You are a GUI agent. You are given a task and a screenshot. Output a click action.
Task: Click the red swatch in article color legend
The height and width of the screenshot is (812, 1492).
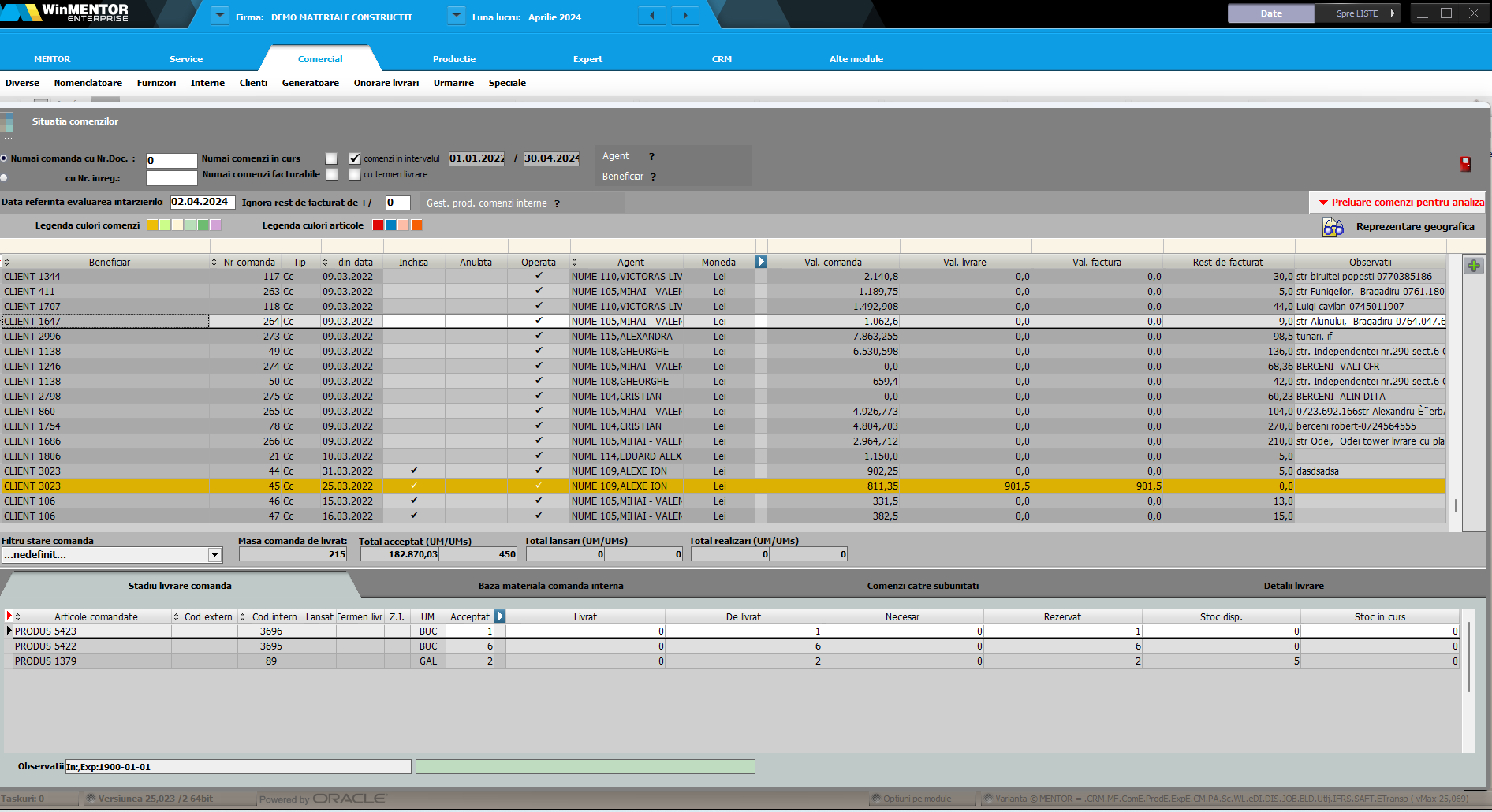click(x=379, y=225)
